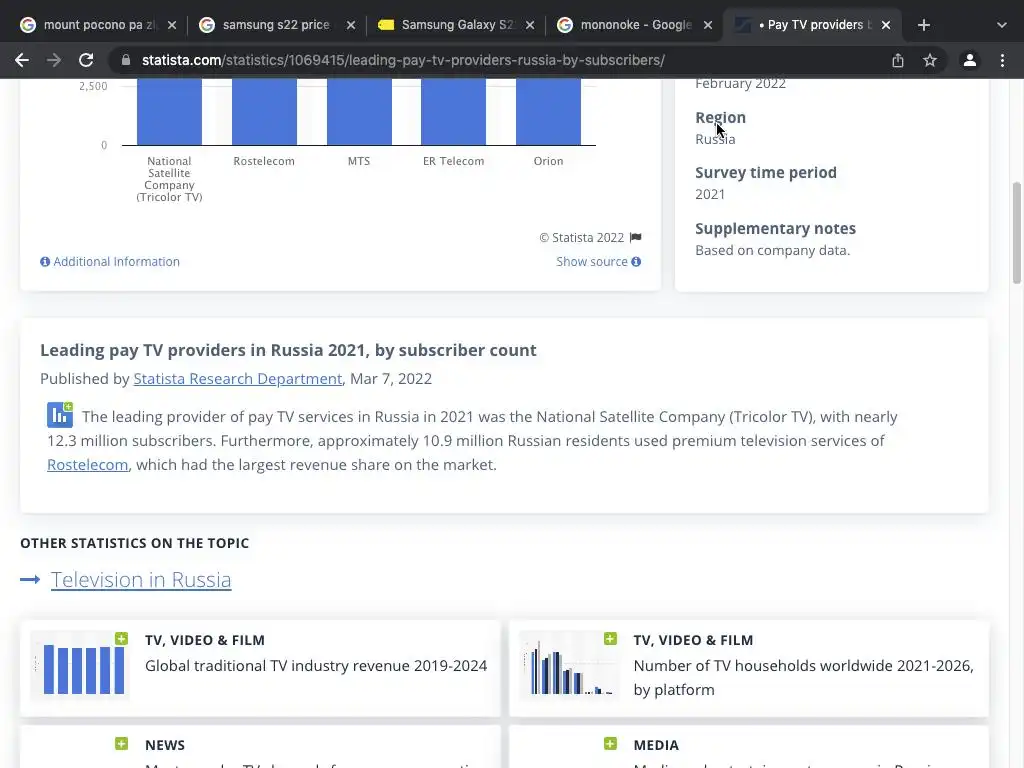This screenshot has height=768, width=1024.
Task: Switch to the mononoke Google tab
Action: click(x=633, y=25)
